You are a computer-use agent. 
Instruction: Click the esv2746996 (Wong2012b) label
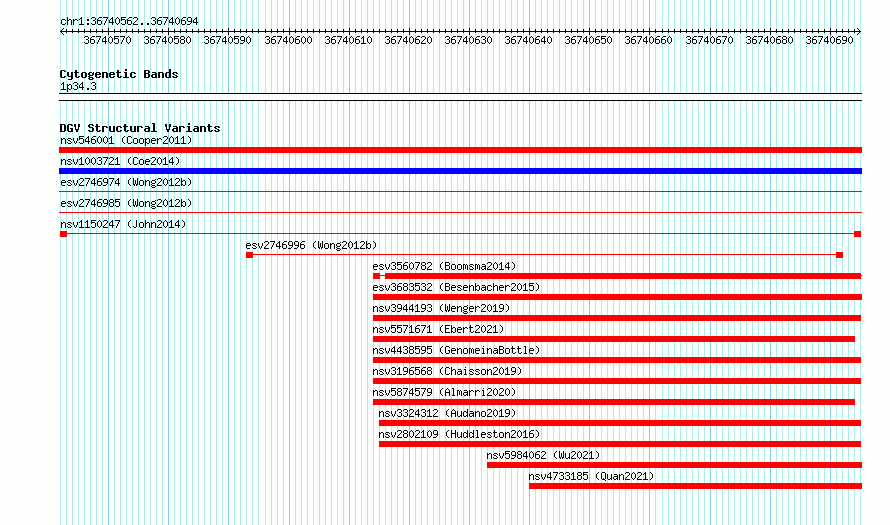click(311, 245)
